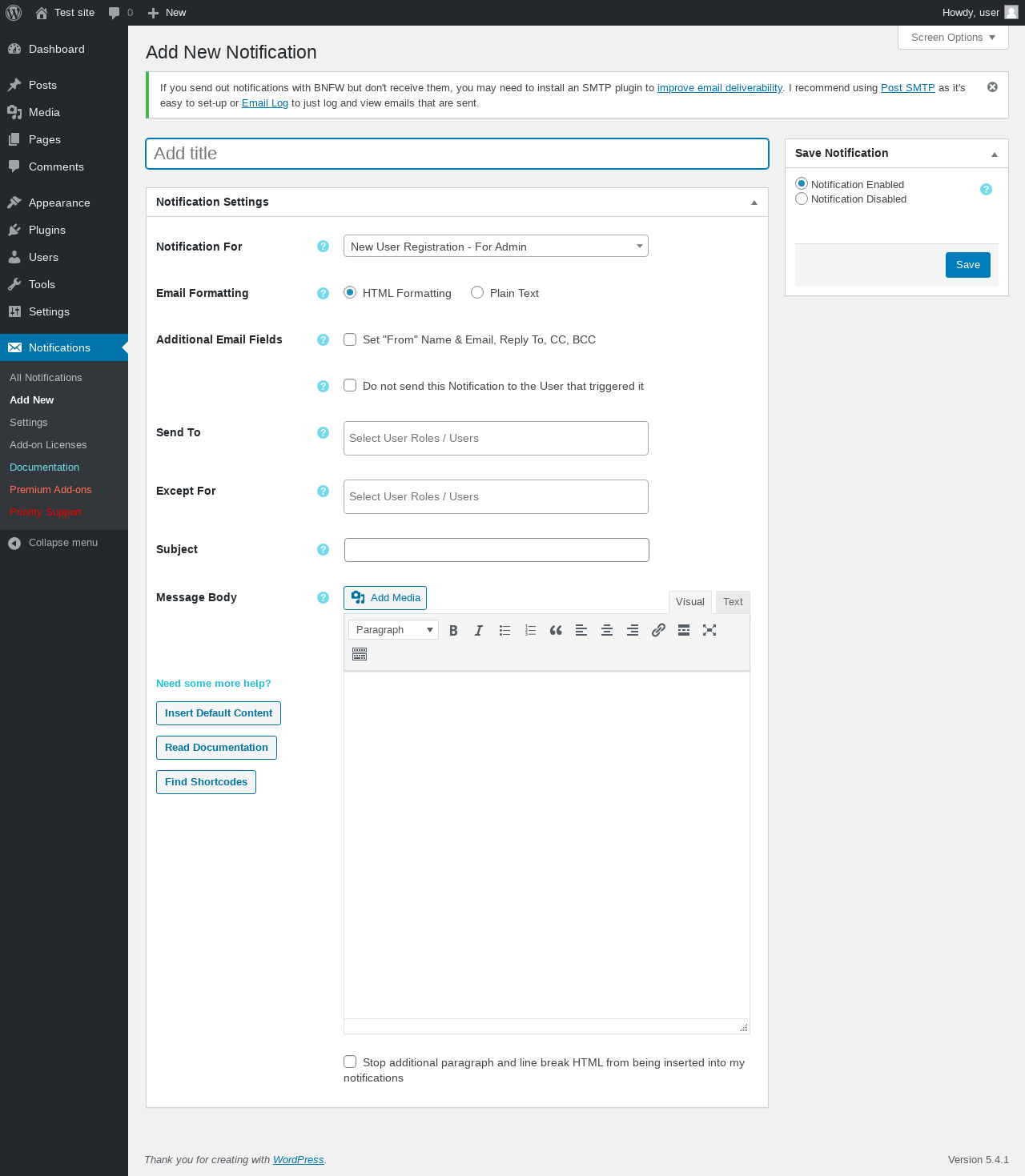This screenshot has height=1176, width=1025.
Task: Click the New plus item in admin bar
Action: click(x=167, y=13)
